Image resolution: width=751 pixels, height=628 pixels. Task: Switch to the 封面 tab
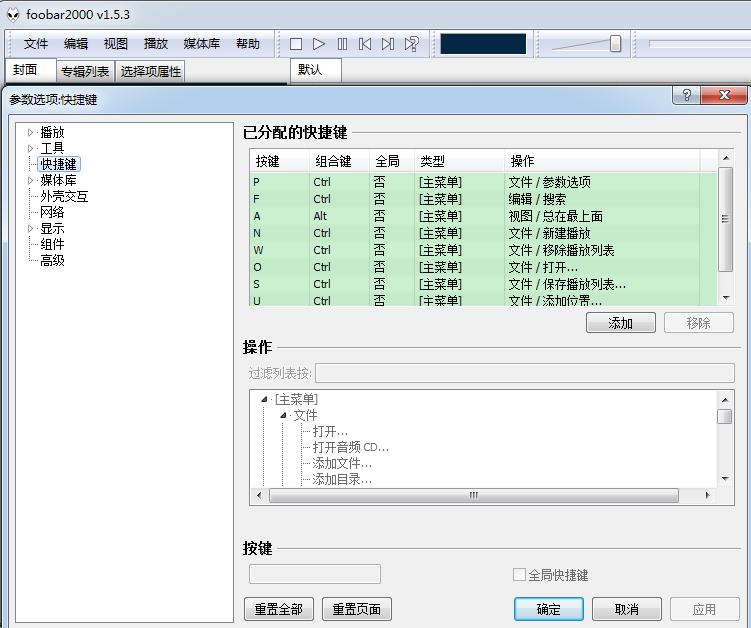click(x=31, y=70)
